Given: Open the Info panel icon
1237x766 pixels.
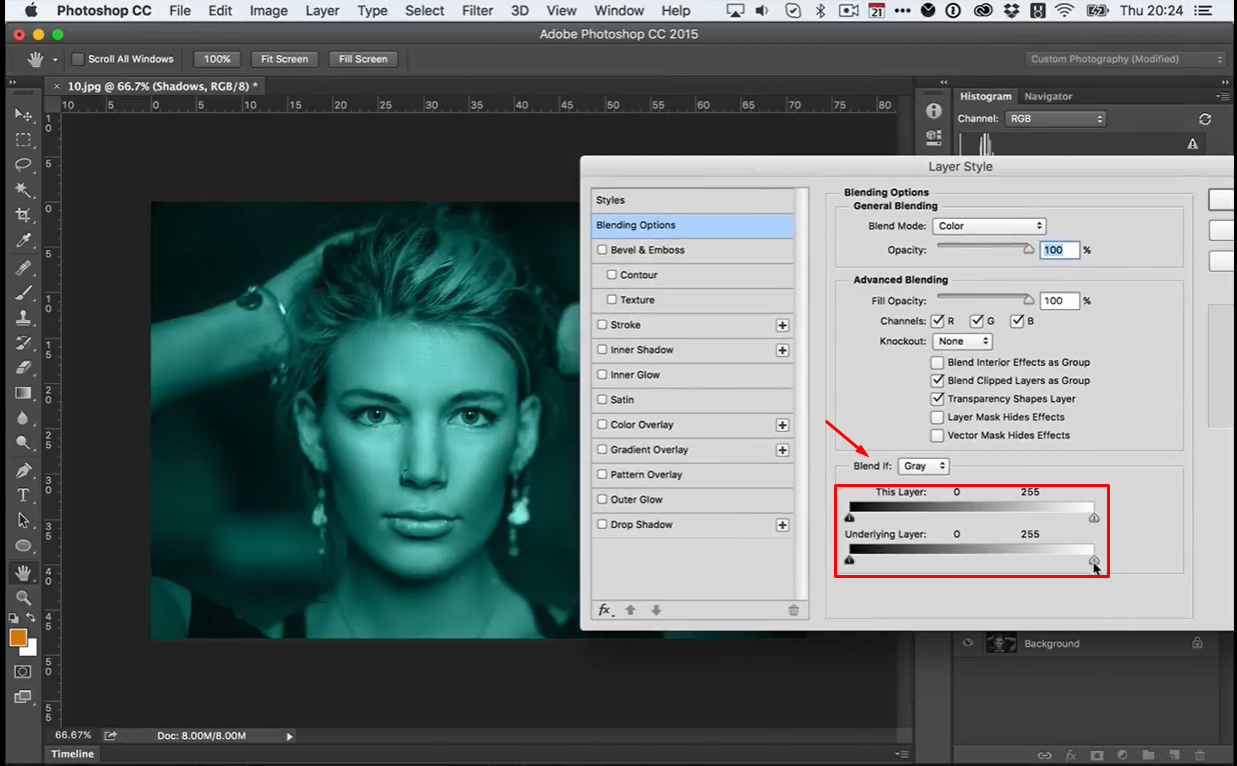Looking at the screenshot, I should tap(933, 111).
